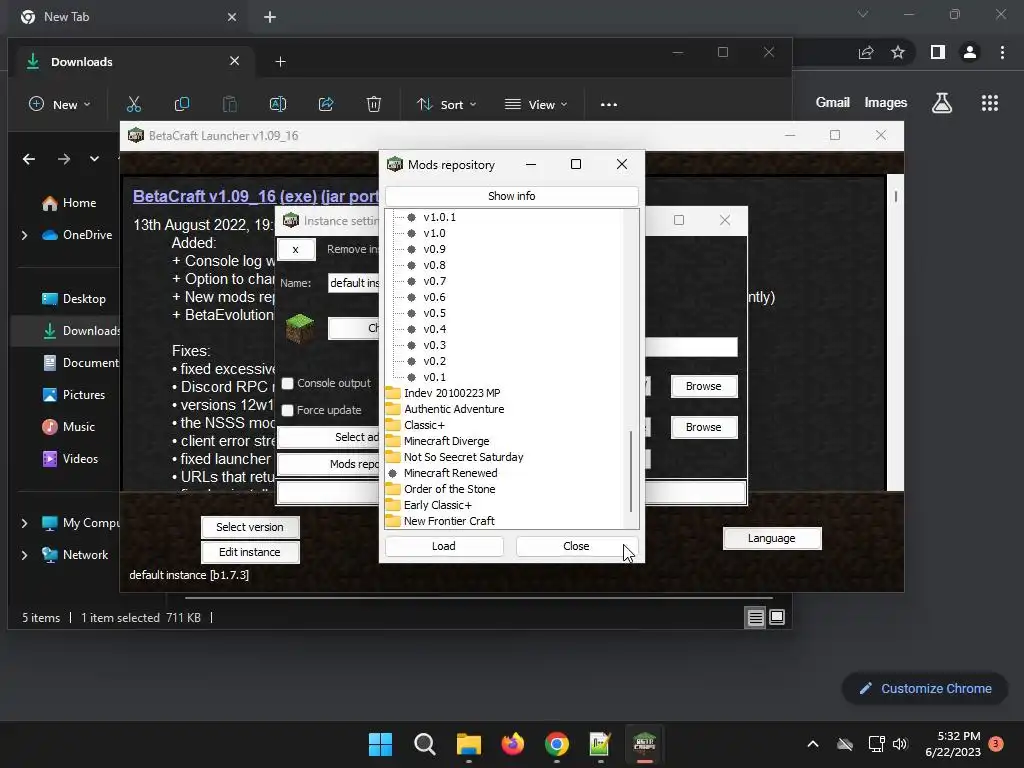The width and height of the screenshot is (1024, 768).
Task: Click BetaCraft launcher icon on taskbar
Action: (x=645, y=744)
